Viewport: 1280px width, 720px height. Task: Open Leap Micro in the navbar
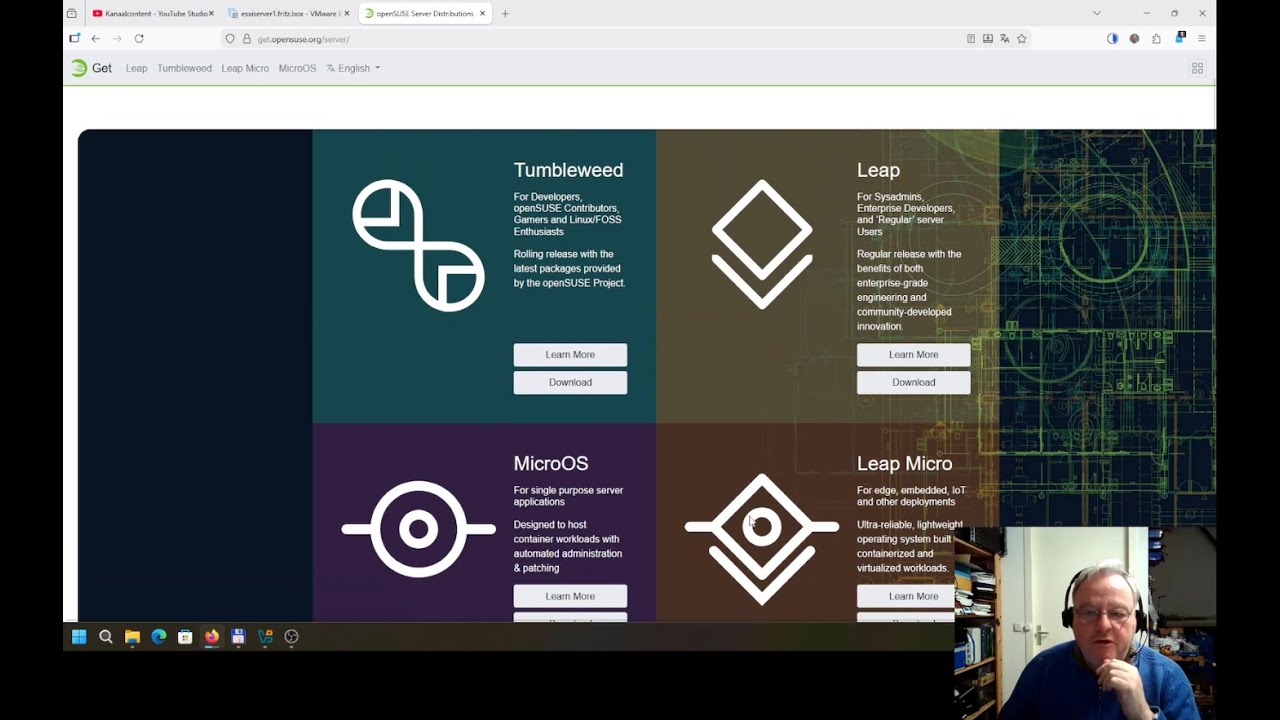[x=245, y=68]
